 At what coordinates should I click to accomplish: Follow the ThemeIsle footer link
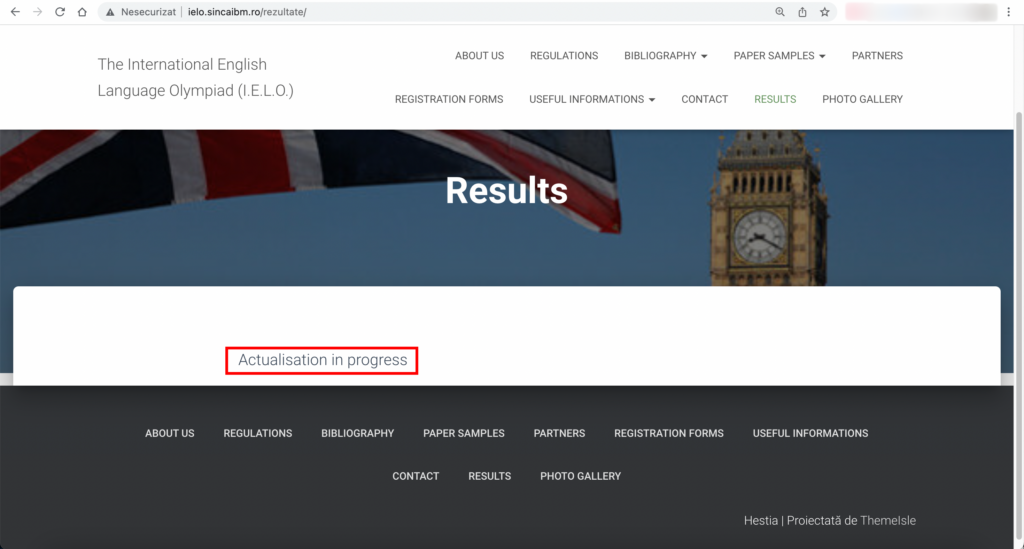(x=888, y=520)
